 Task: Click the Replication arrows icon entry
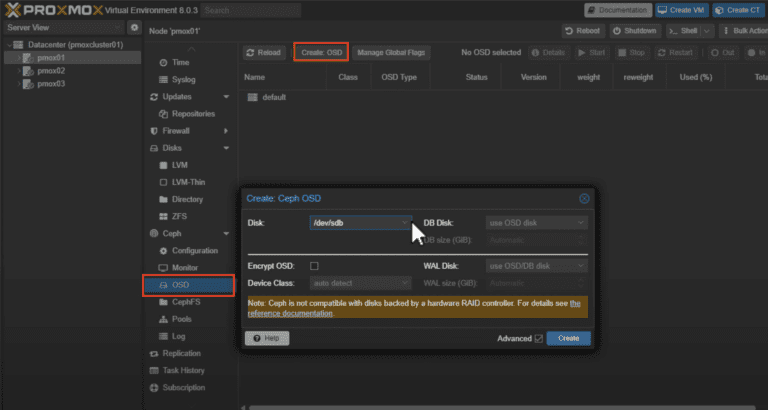tap(154, 353)
